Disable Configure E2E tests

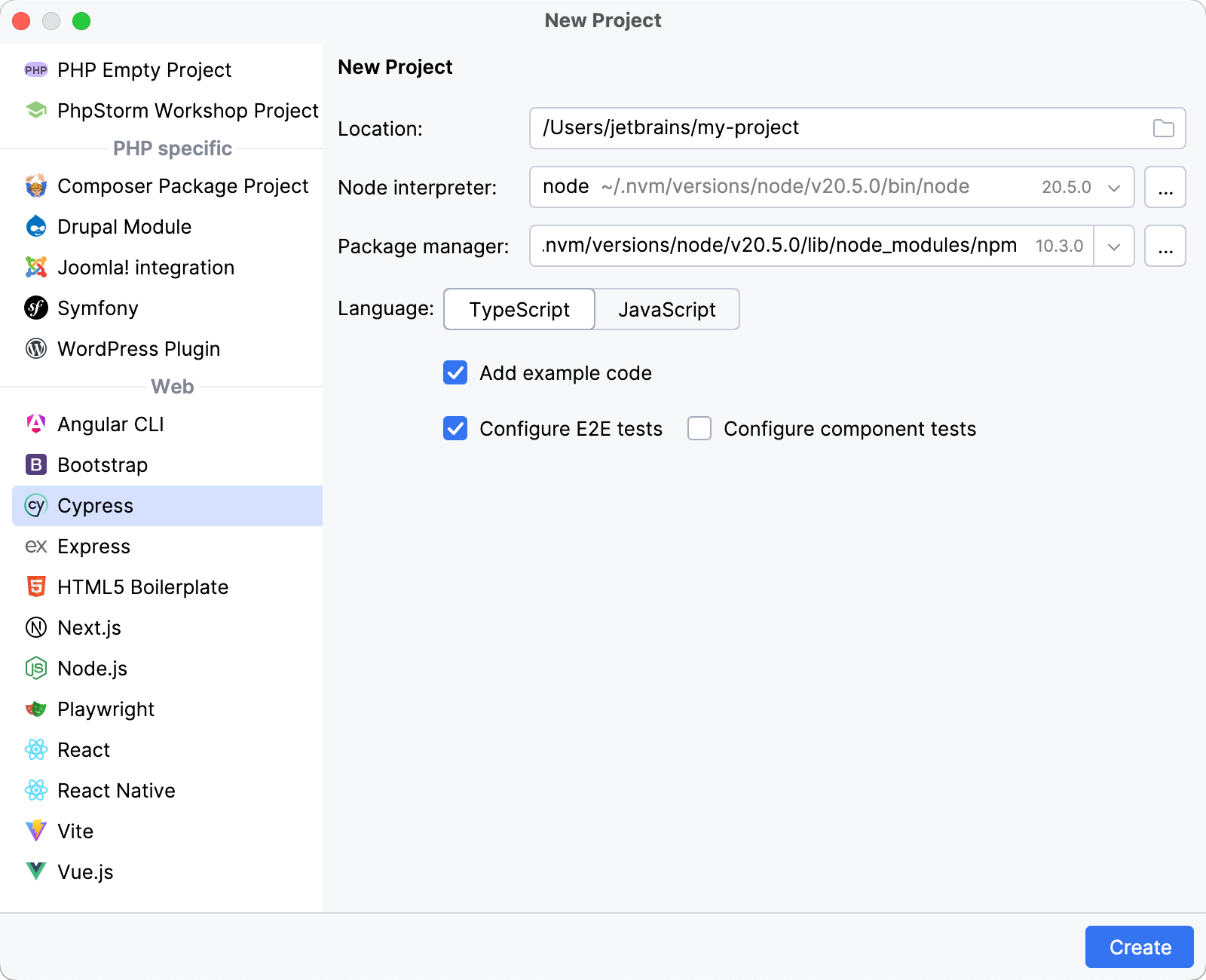tap(455, 428)
